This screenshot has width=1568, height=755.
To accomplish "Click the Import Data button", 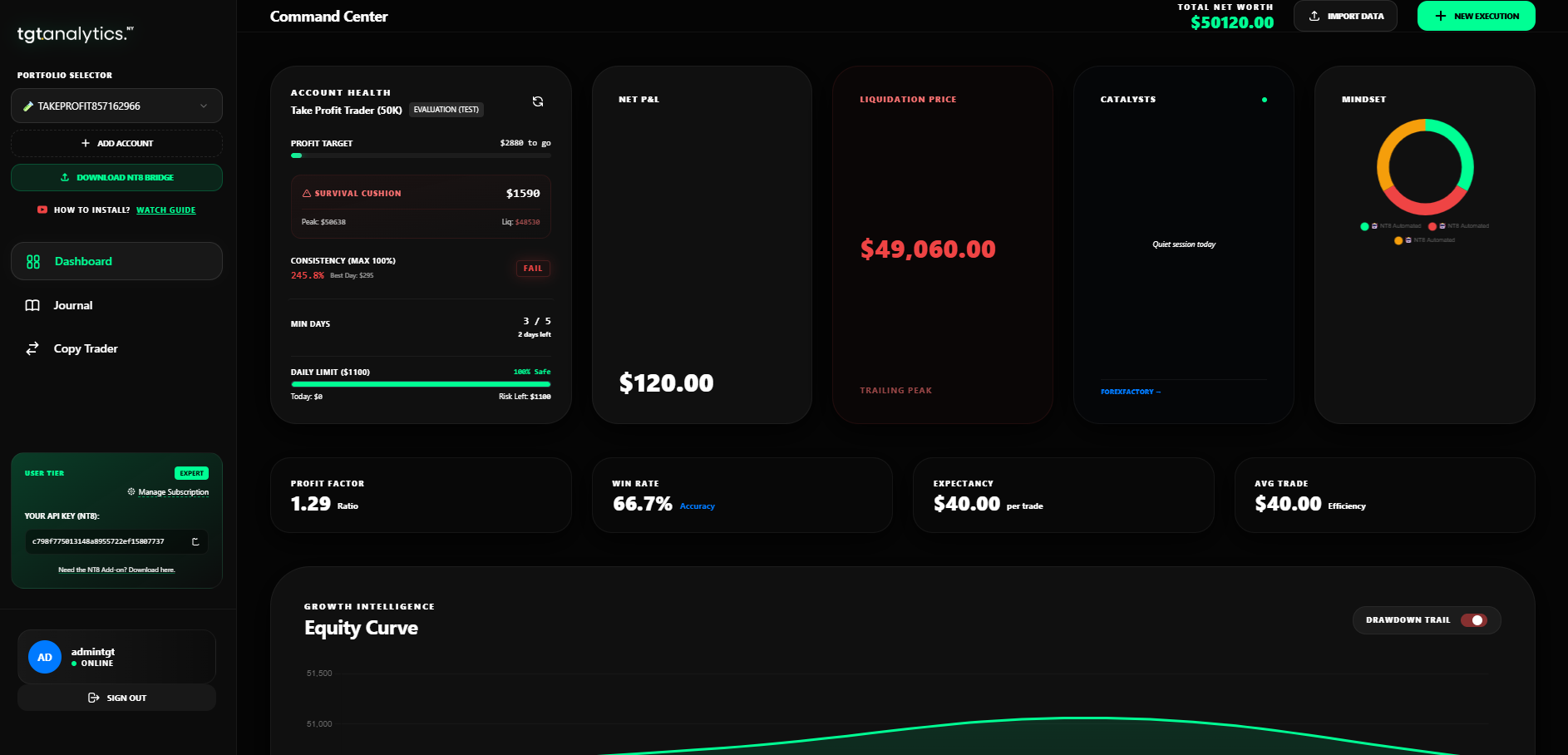I will click(x=1345, y=16).
